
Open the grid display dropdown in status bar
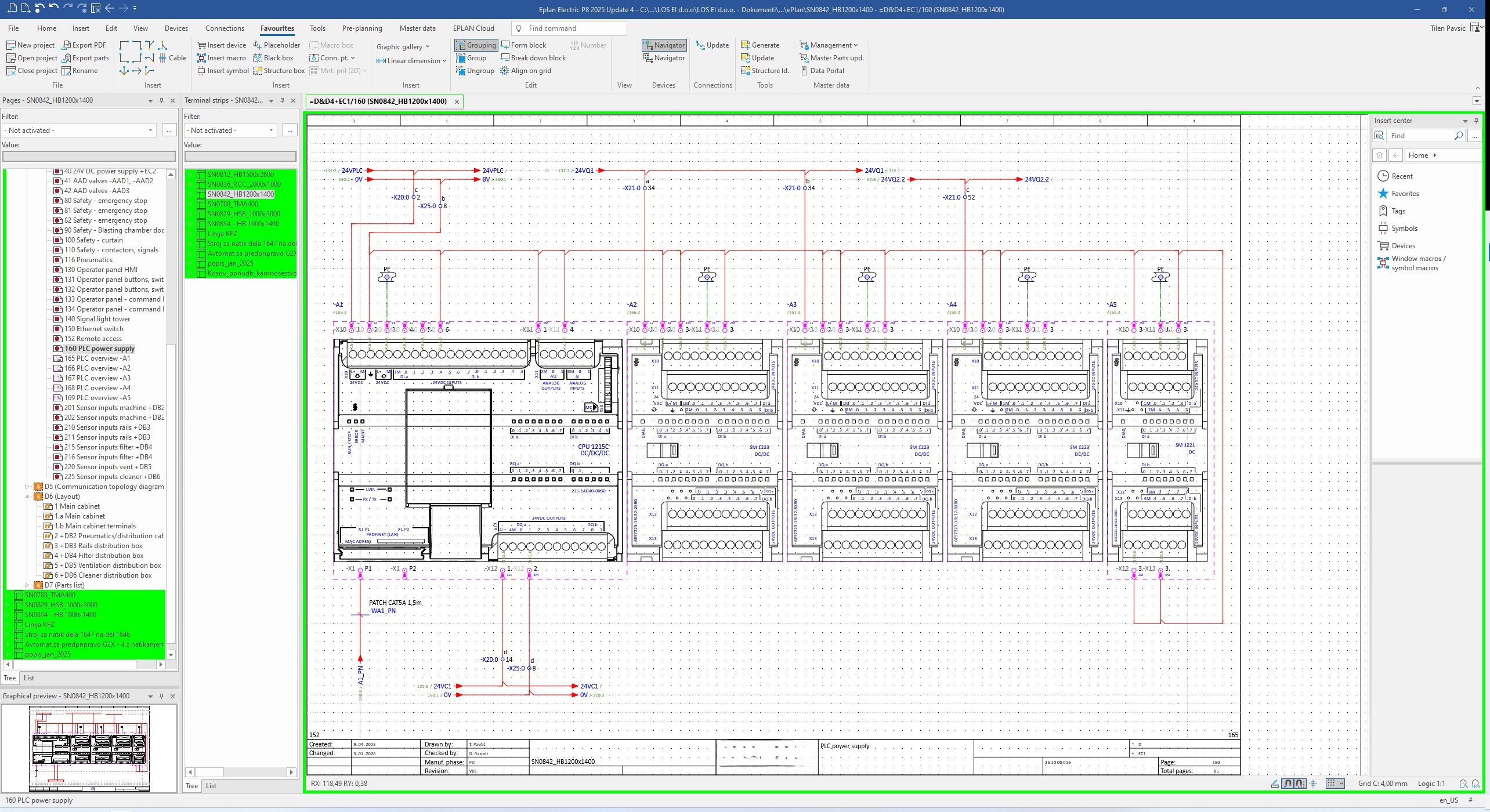click(1335, 784)
